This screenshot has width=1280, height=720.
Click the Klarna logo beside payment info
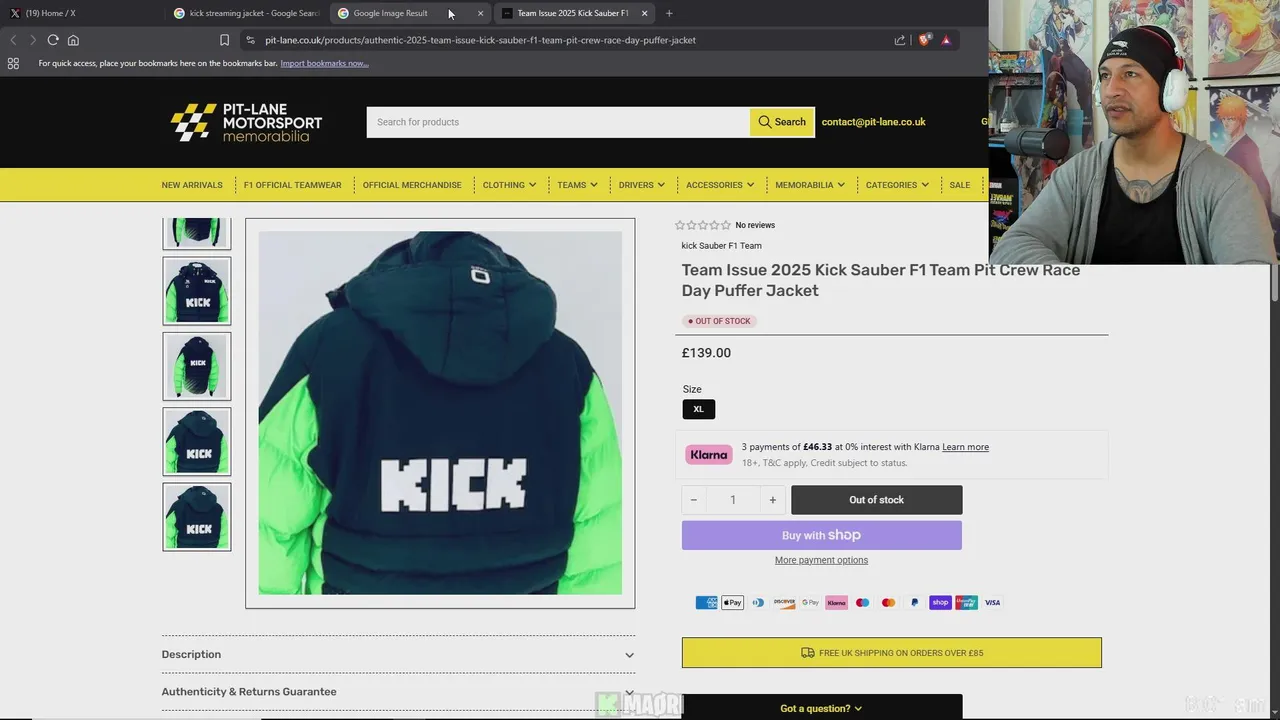click(709, 455)
